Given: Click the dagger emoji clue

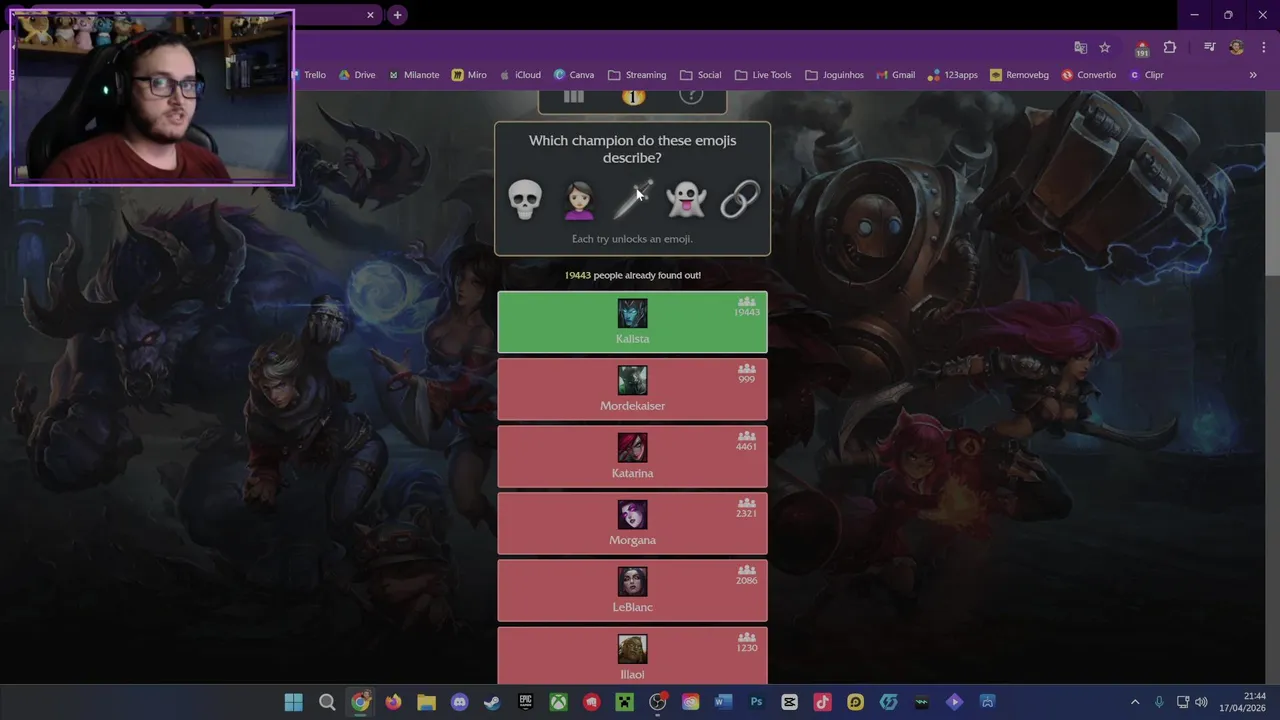Looking at the screenshot, I should pyautogui.click(x=633, y=199).
